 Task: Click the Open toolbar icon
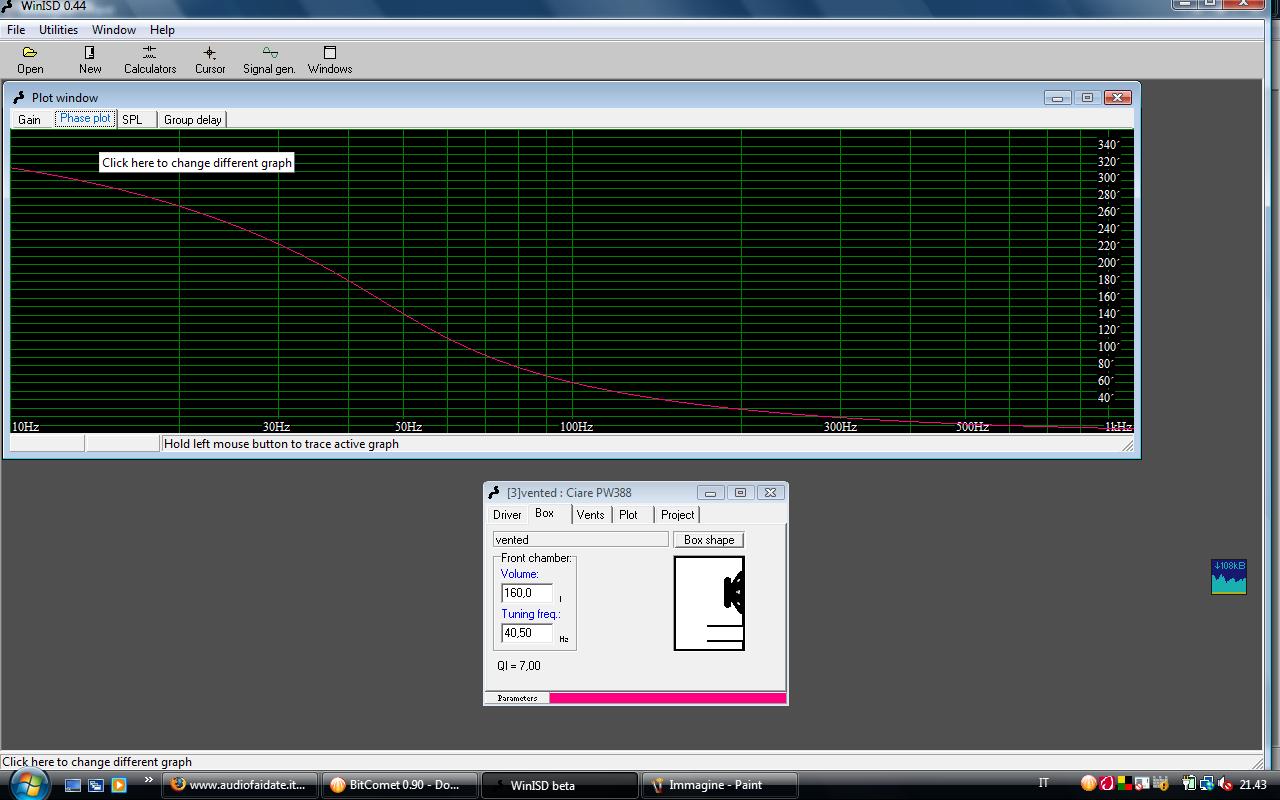pos(30,59)
